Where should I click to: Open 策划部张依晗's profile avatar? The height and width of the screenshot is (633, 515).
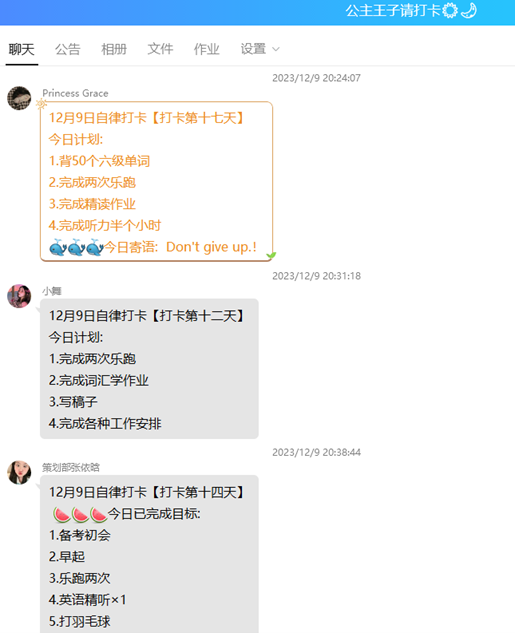click(x=19, y=472)
